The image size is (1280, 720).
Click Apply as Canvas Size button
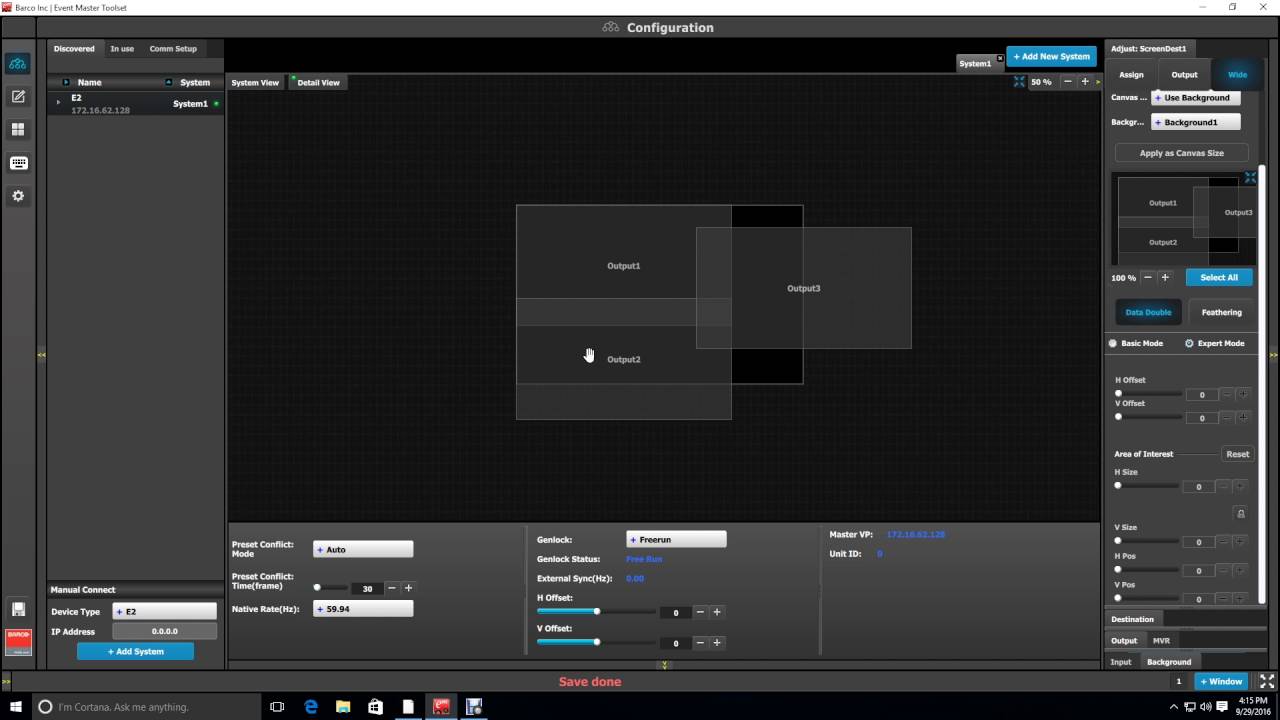click(1182, 153)
